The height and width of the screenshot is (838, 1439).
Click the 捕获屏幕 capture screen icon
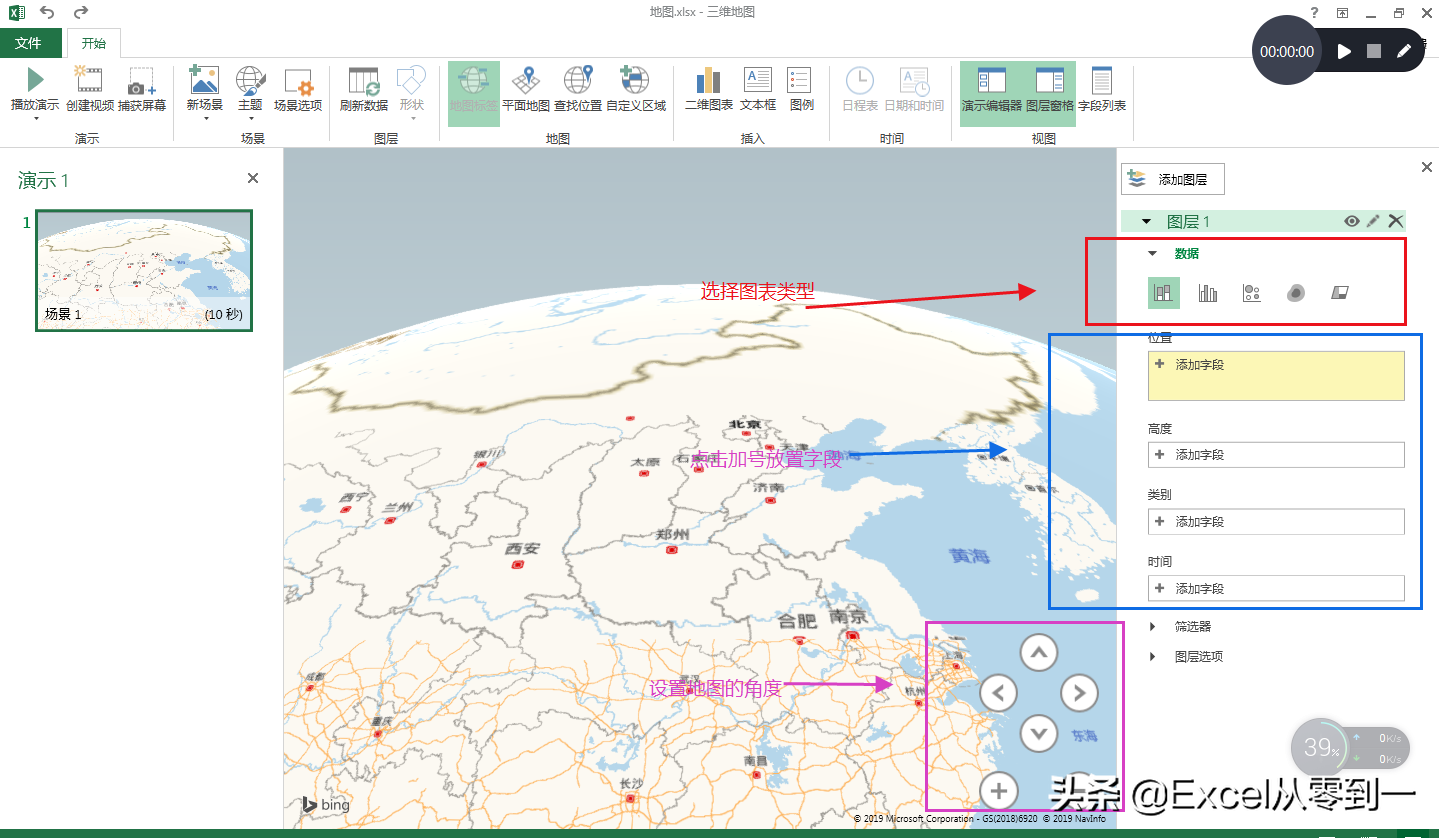[x=142, y=81]
